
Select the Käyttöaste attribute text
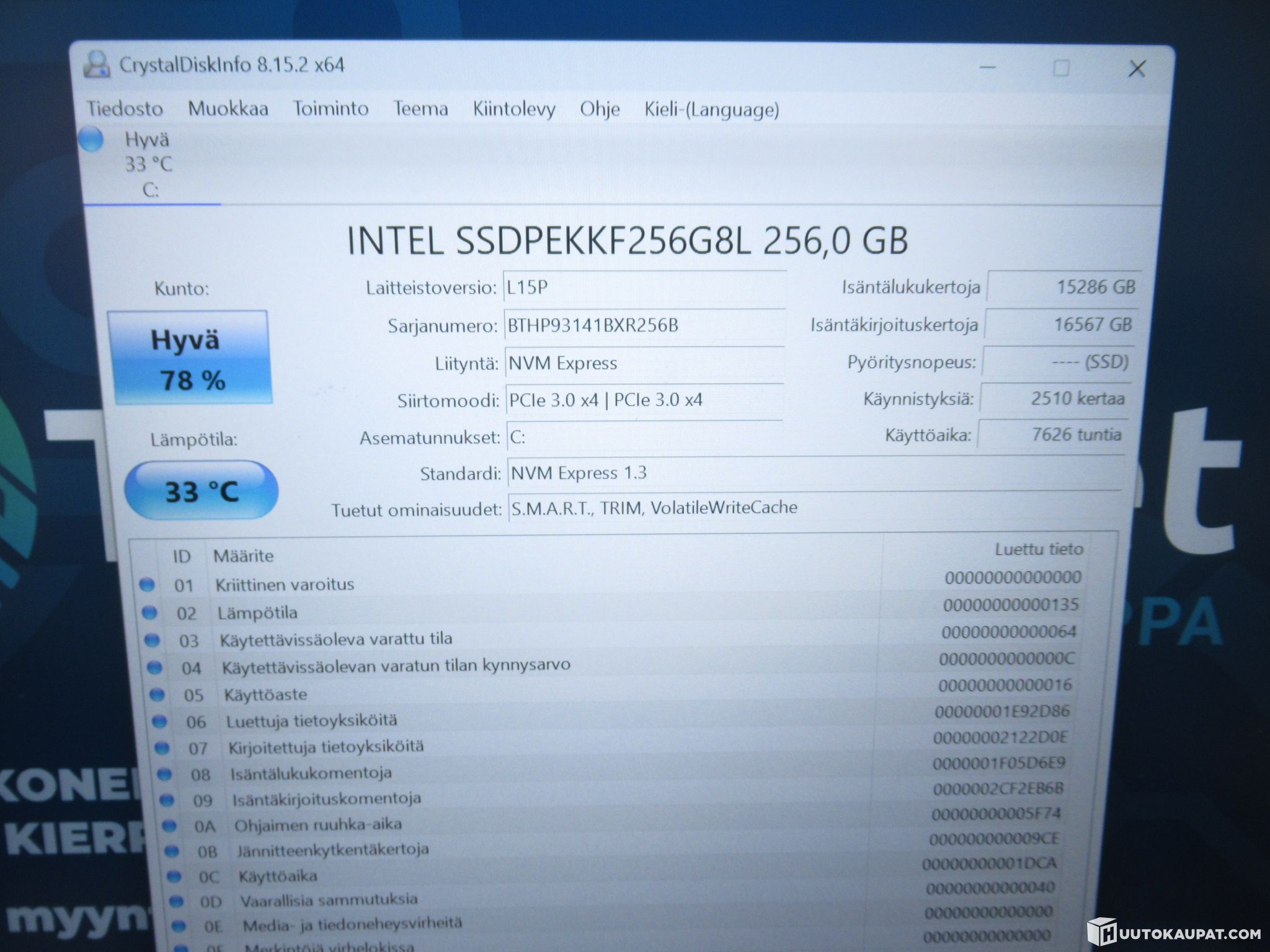265,694
